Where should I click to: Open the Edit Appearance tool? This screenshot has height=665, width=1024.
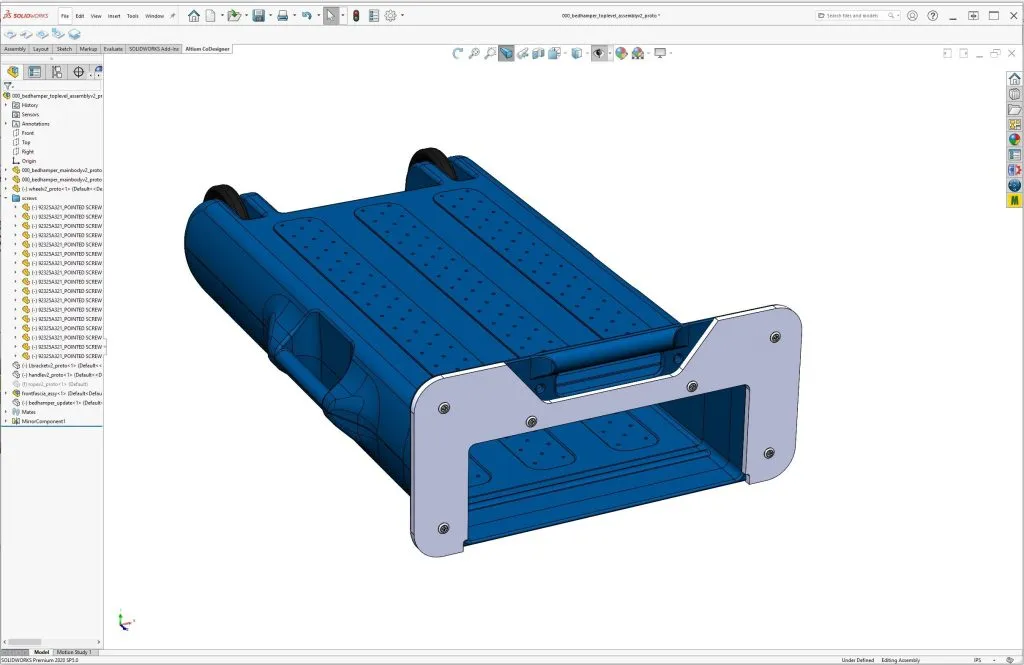(622, 52)
